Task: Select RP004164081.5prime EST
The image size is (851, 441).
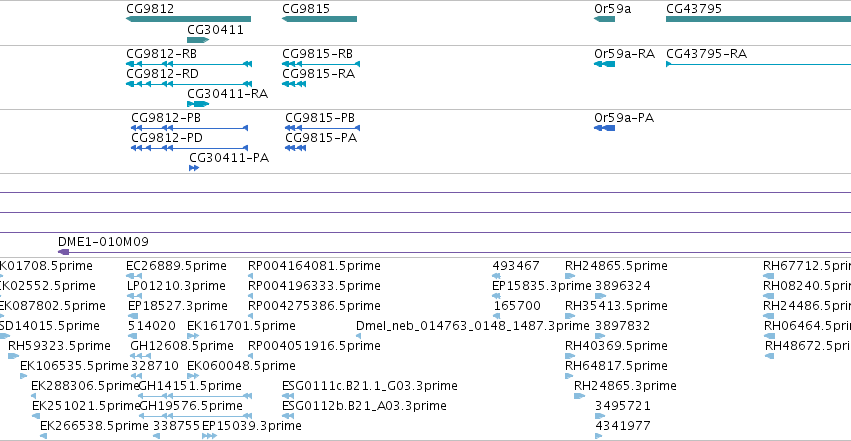Action: (250, 276)
